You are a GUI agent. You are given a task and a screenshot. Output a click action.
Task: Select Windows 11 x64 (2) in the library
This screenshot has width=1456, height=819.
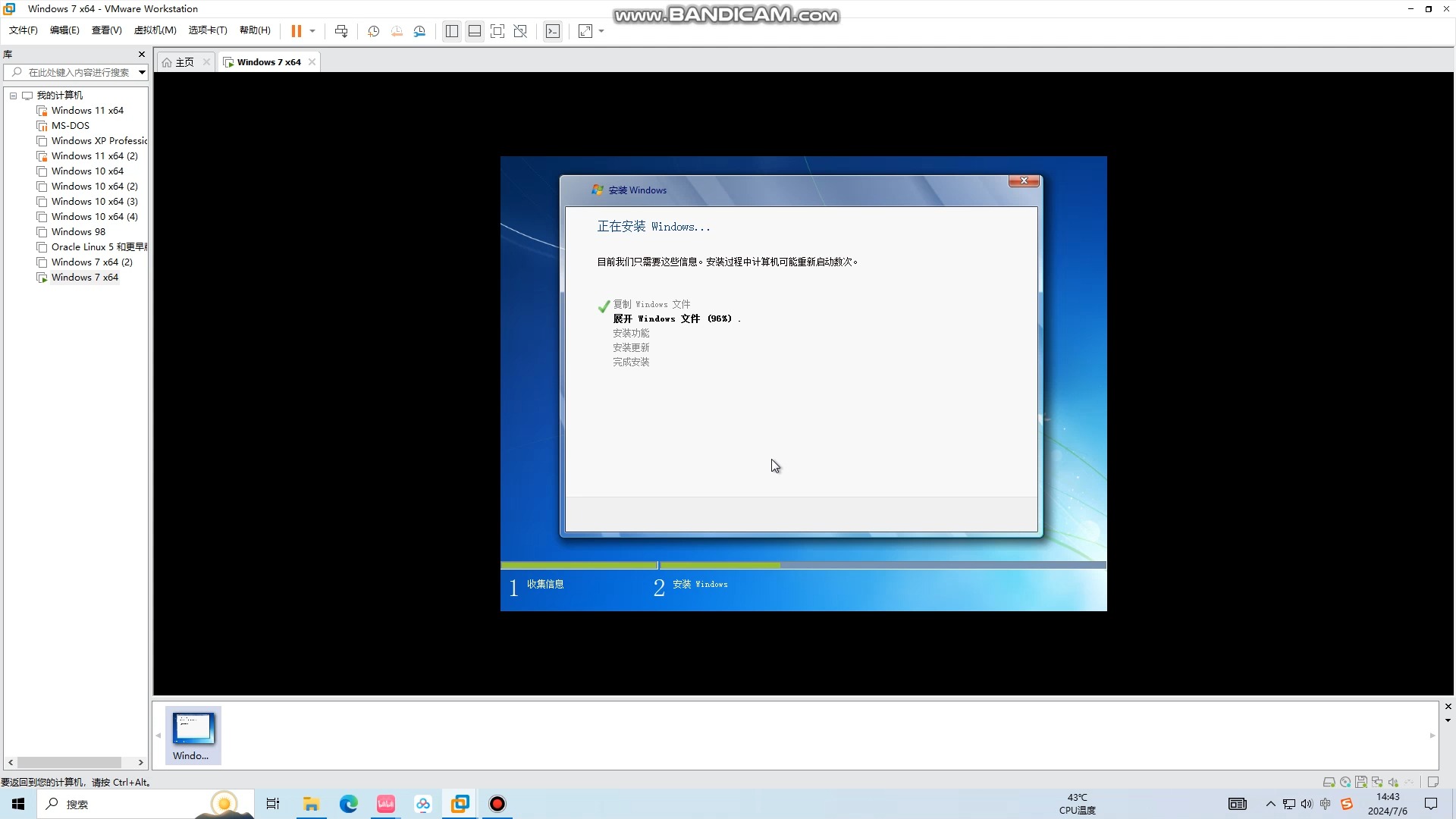click(94, 156)
